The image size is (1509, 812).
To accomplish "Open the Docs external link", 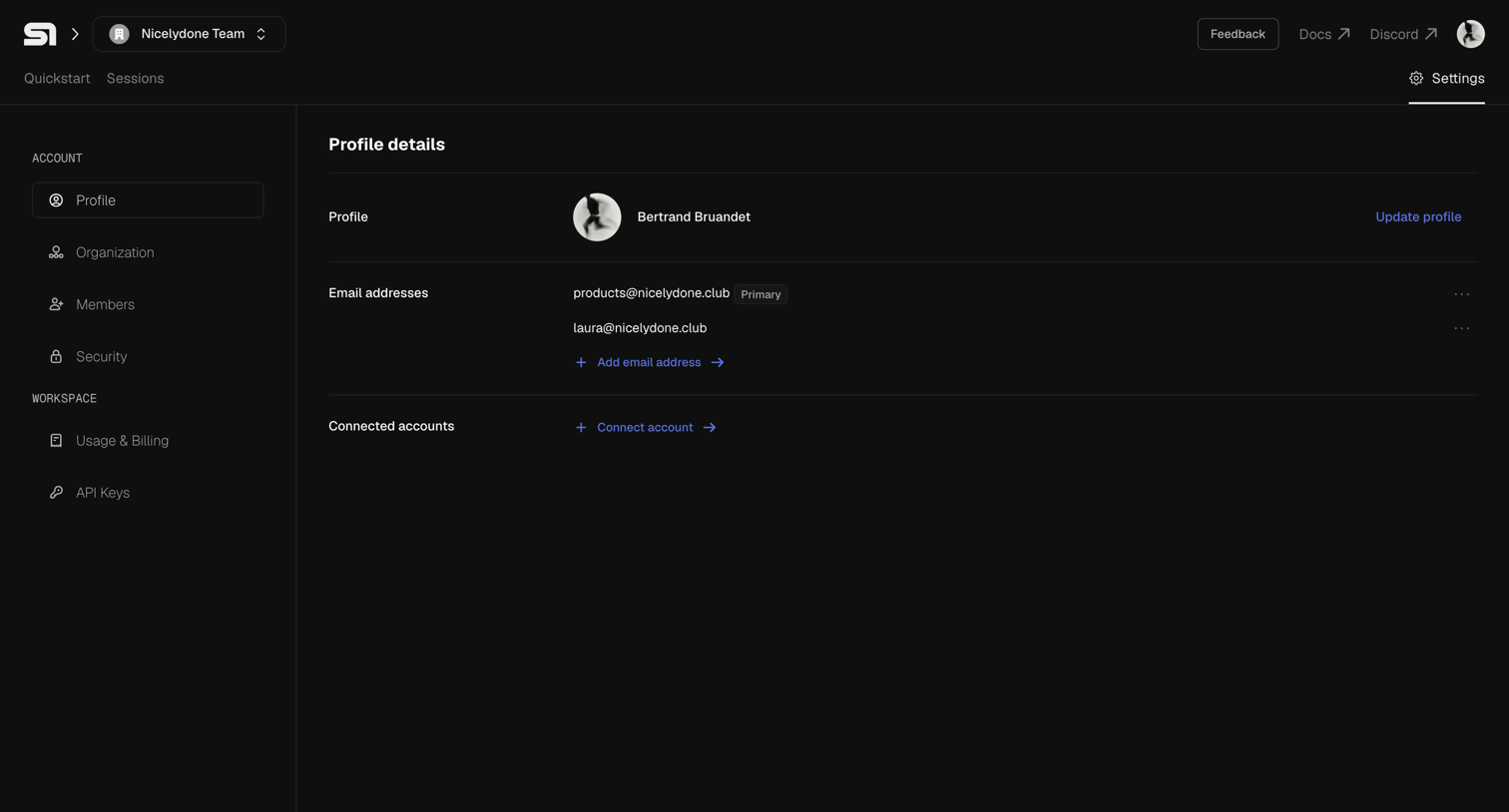I will pos(1324,34).
